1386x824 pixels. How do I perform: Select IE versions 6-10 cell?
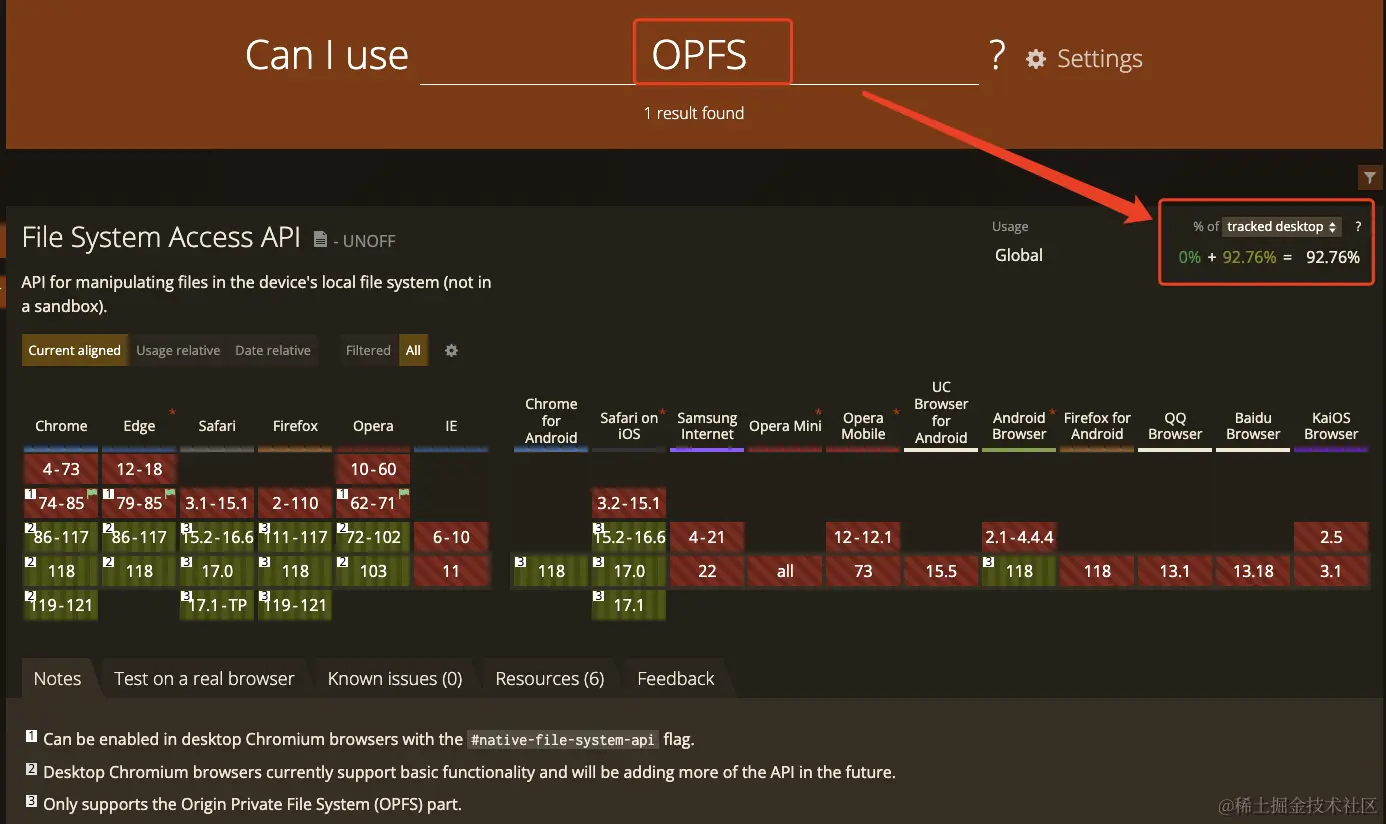pos(451,537)
